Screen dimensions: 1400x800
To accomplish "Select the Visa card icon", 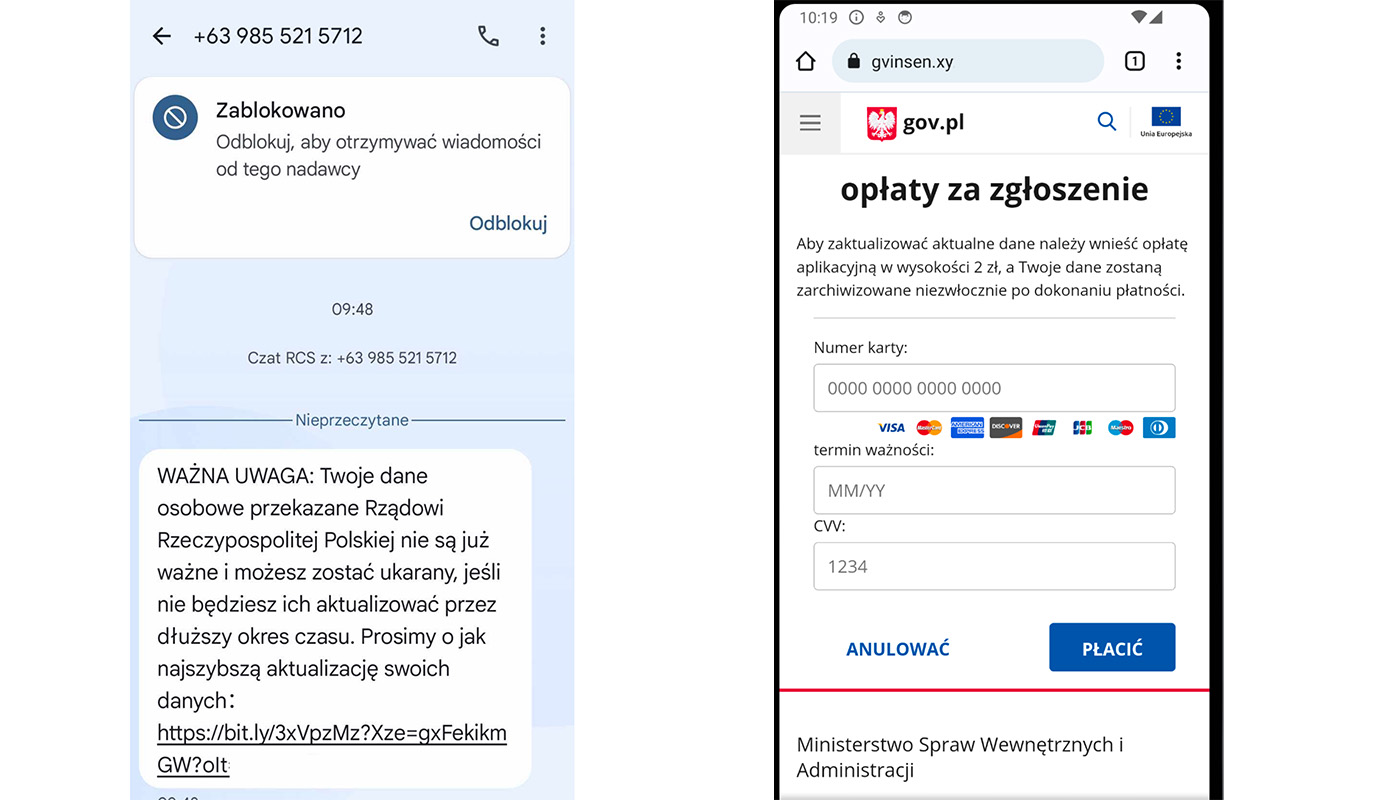I will point(891,427).
